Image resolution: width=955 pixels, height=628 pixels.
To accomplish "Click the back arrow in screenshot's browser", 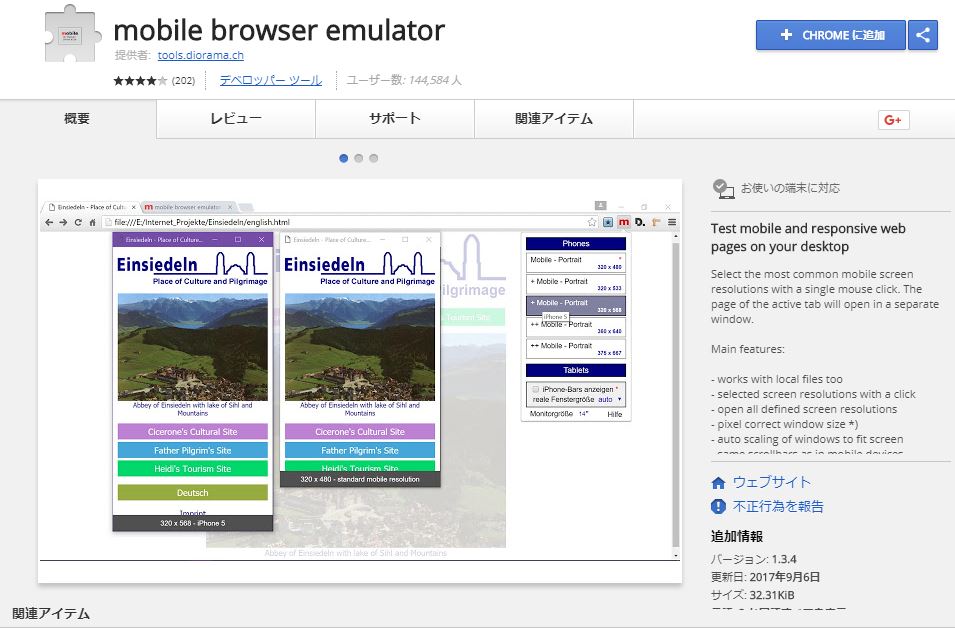I will click(49, 222).
